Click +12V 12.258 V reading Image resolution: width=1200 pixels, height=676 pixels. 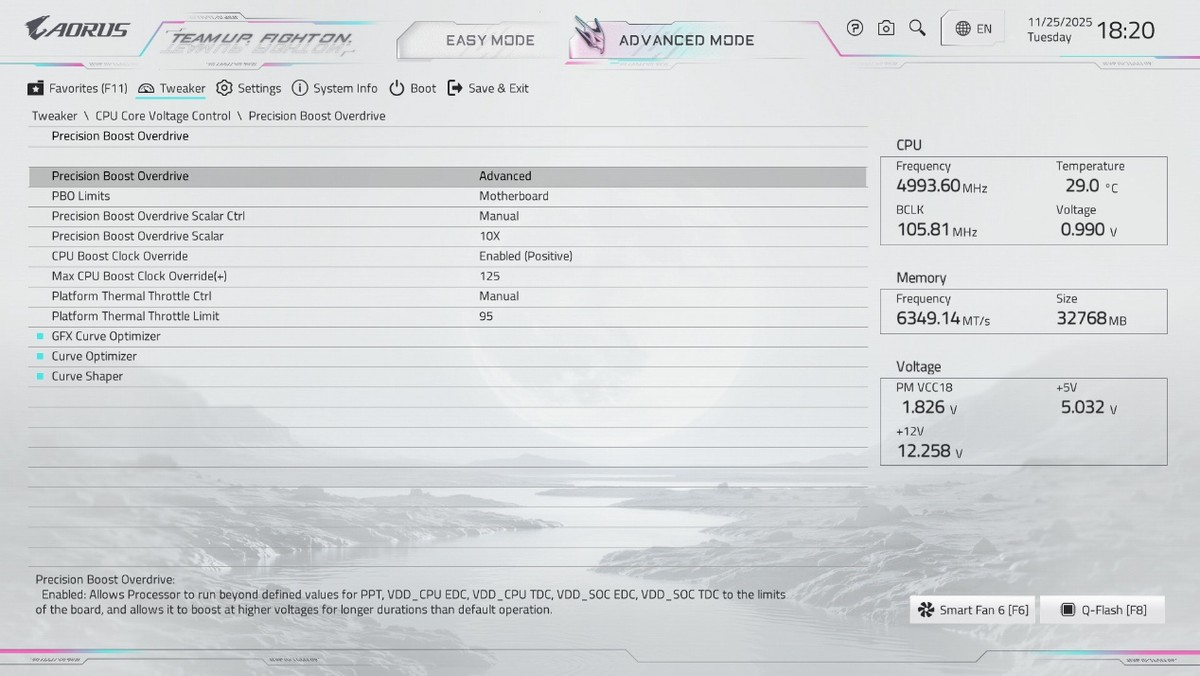(930, 451)
